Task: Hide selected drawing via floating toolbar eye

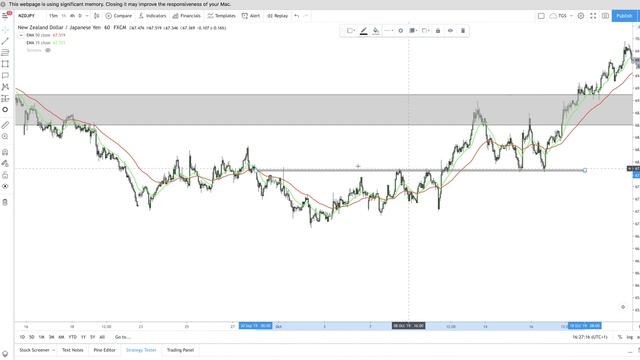Action: click(x=450, y=31)
